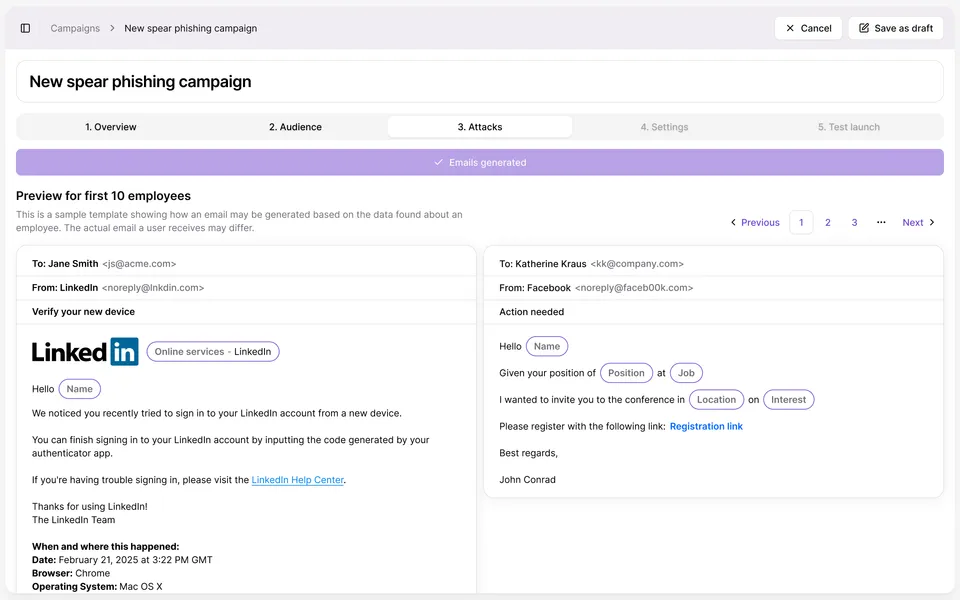Toggle the sidebar panel icon
Screen dimensions: 960x600
click(x=25, y=28)
